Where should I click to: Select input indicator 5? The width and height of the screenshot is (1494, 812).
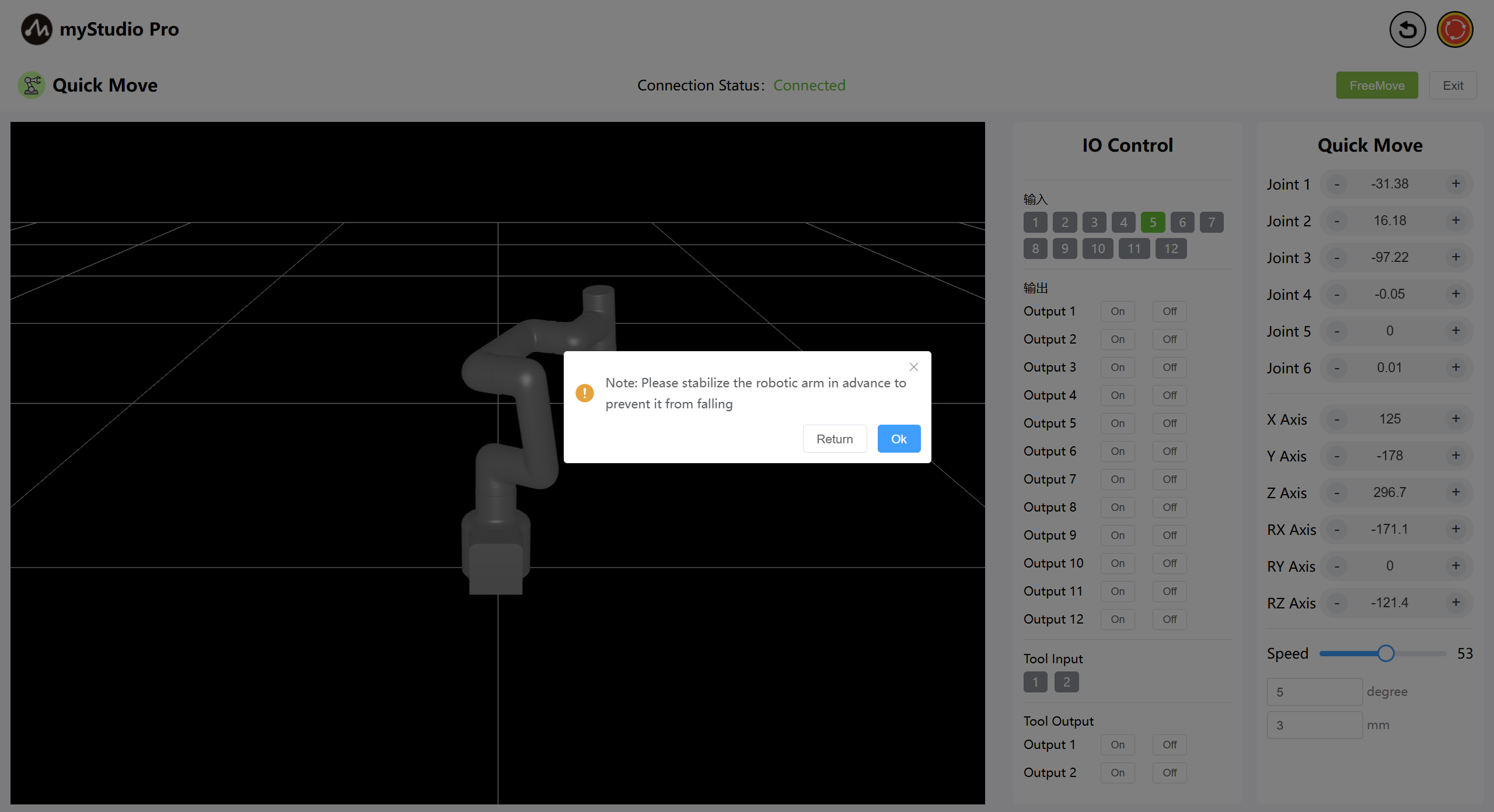(x=1153, y=222)
